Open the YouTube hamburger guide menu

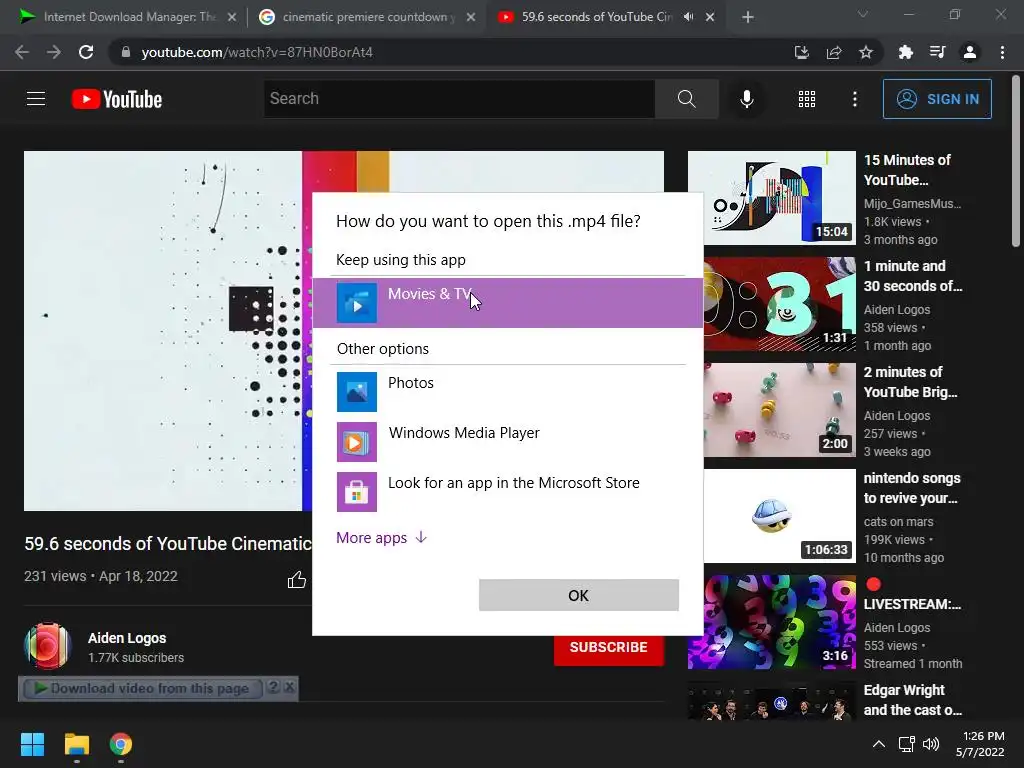click(x=36, y=99)
